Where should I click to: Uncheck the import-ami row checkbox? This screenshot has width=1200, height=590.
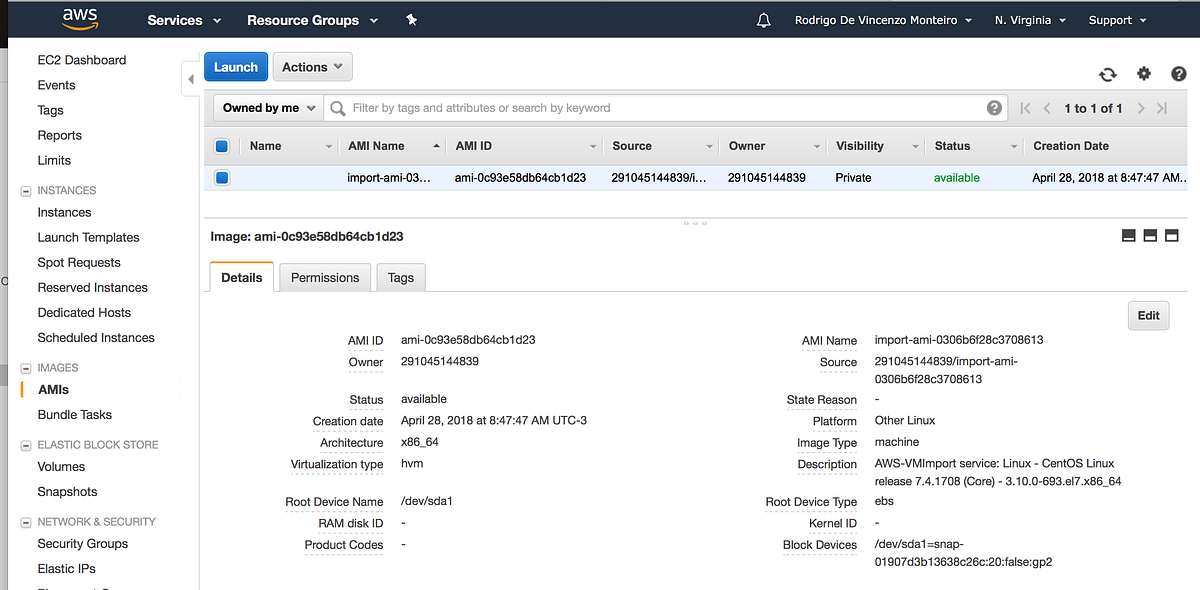click(221, 177)
